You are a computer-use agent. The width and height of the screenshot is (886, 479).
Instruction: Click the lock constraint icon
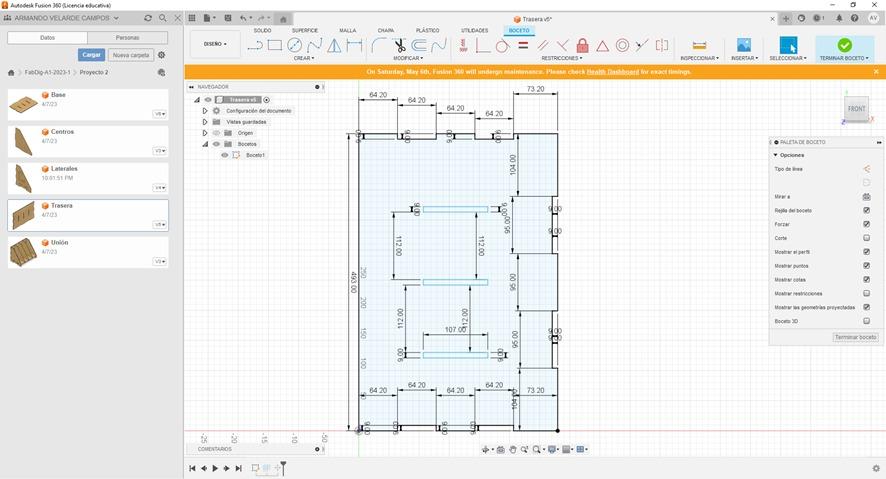point(583,45)
